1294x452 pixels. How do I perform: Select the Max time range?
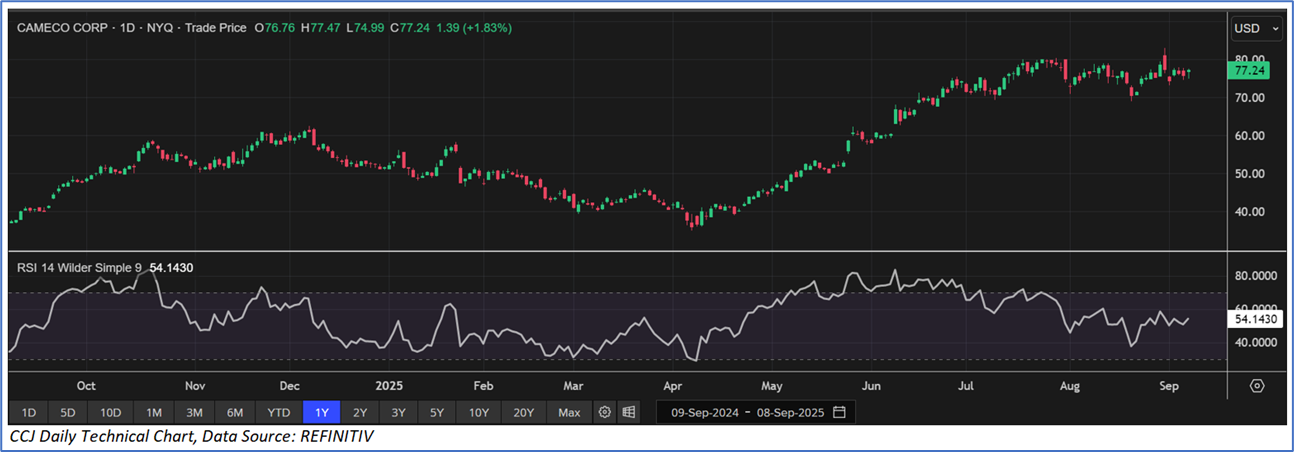[x=569, y=412]
